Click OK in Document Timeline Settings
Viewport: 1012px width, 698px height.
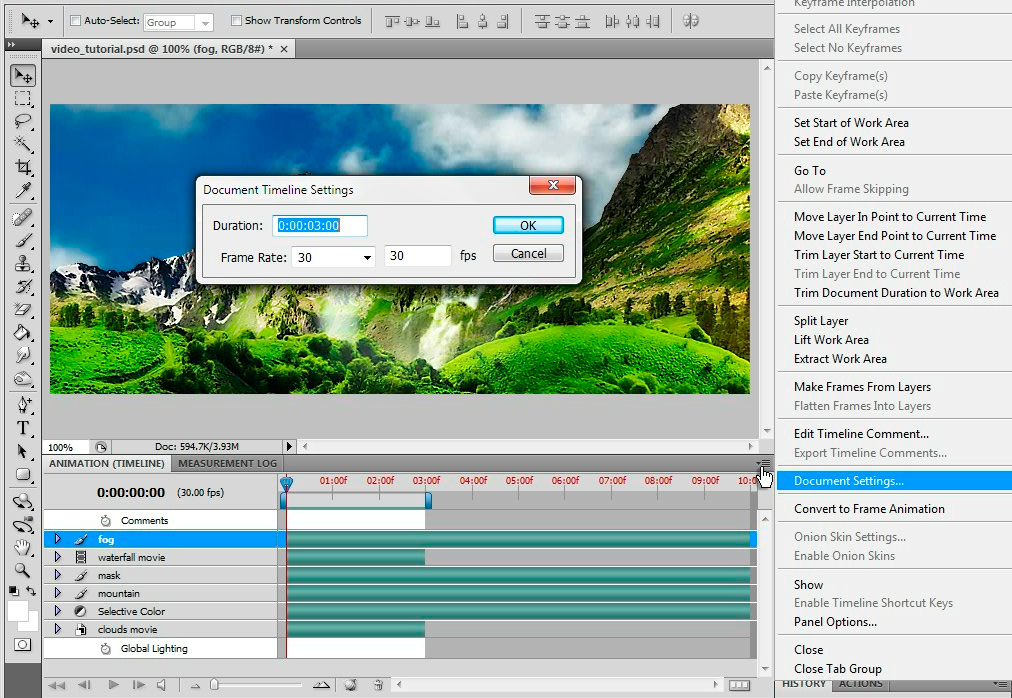click(528, 225)
